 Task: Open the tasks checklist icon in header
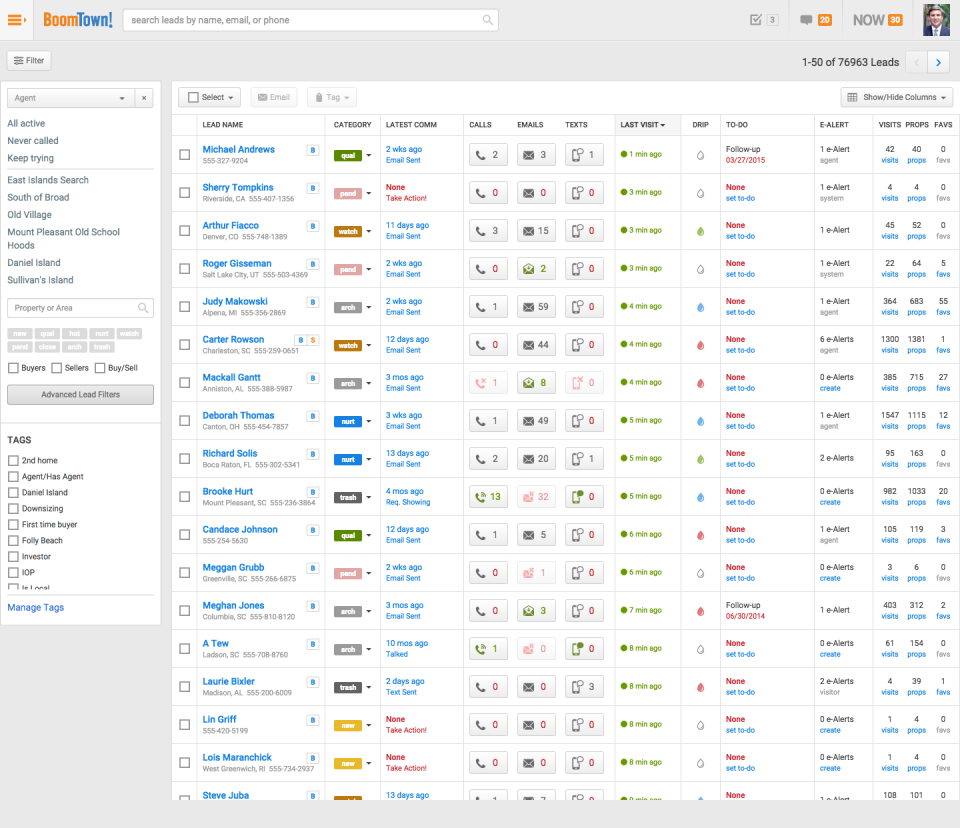(x=757, y=20)
